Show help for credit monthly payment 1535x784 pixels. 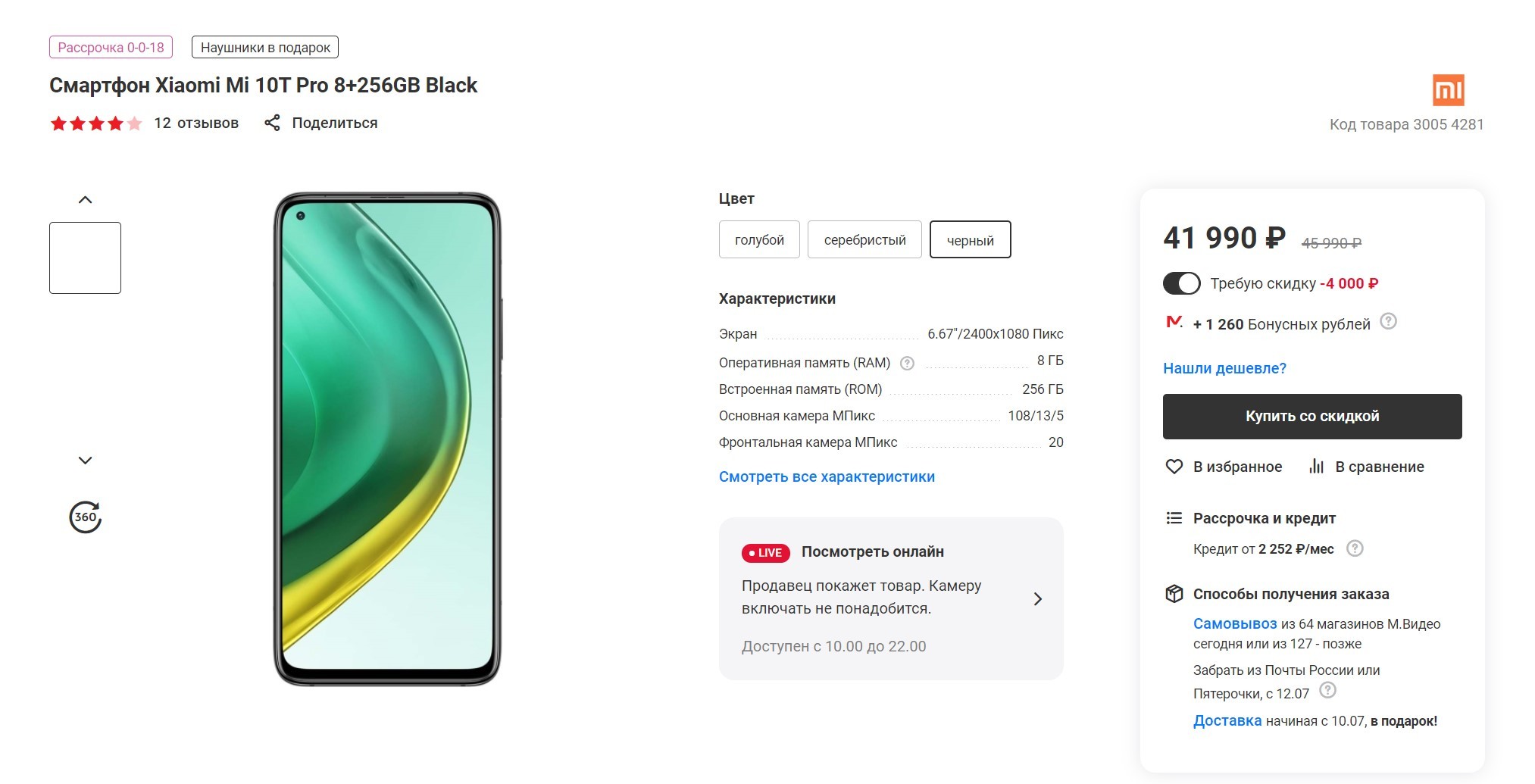coord(1355,548)
